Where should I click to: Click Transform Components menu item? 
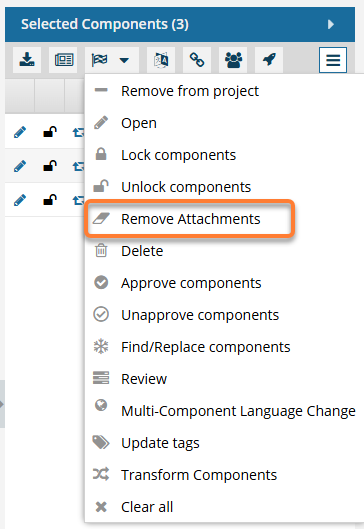pos(199,475)
